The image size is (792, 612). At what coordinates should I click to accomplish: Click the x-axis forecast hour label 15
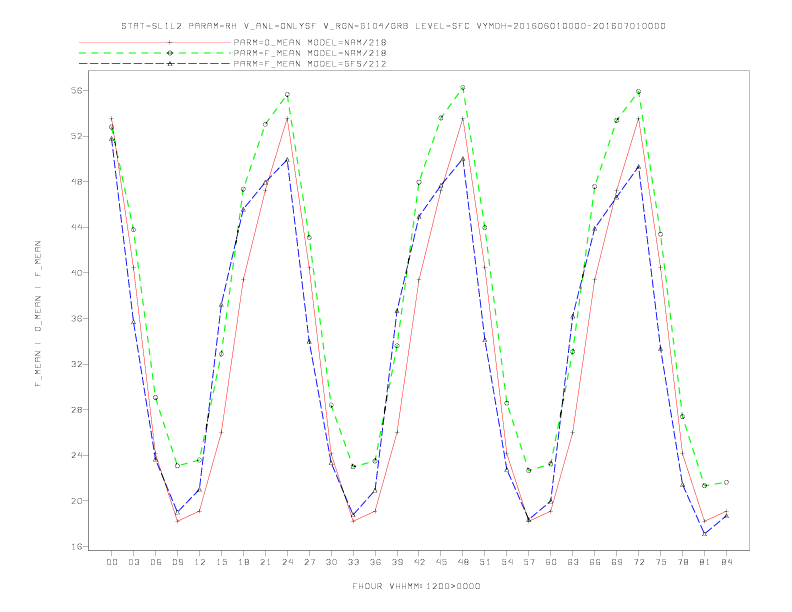point(221,562)
